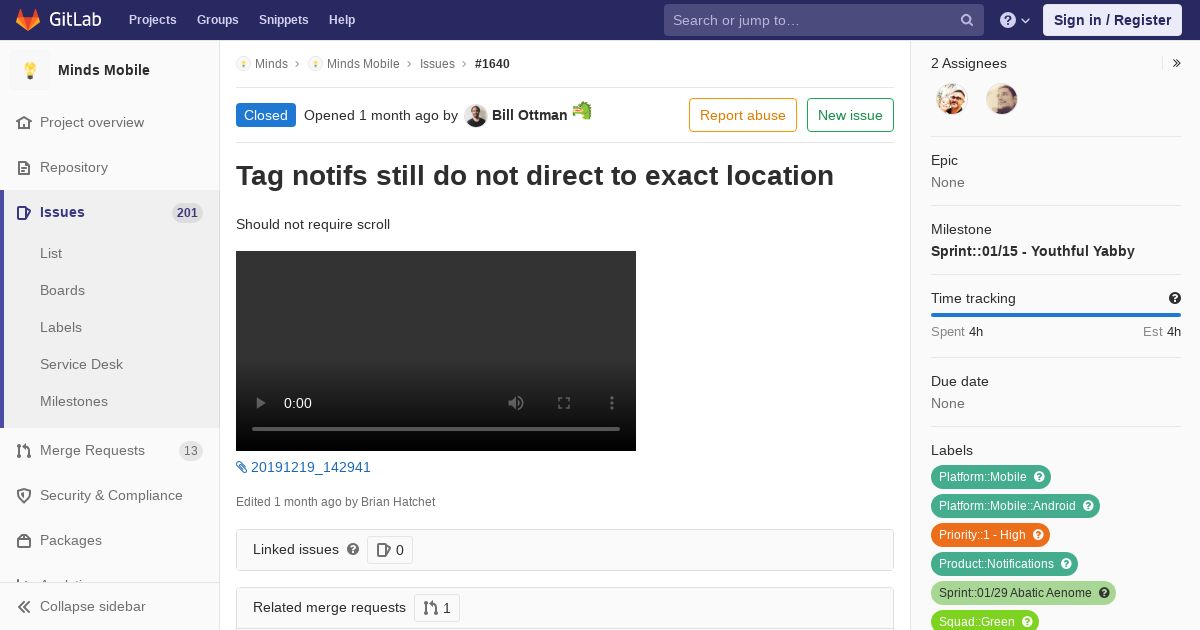Open the help question mark dropdown
The width and height of the screenshot is (1200, 630).
(x=1015, y=20)
